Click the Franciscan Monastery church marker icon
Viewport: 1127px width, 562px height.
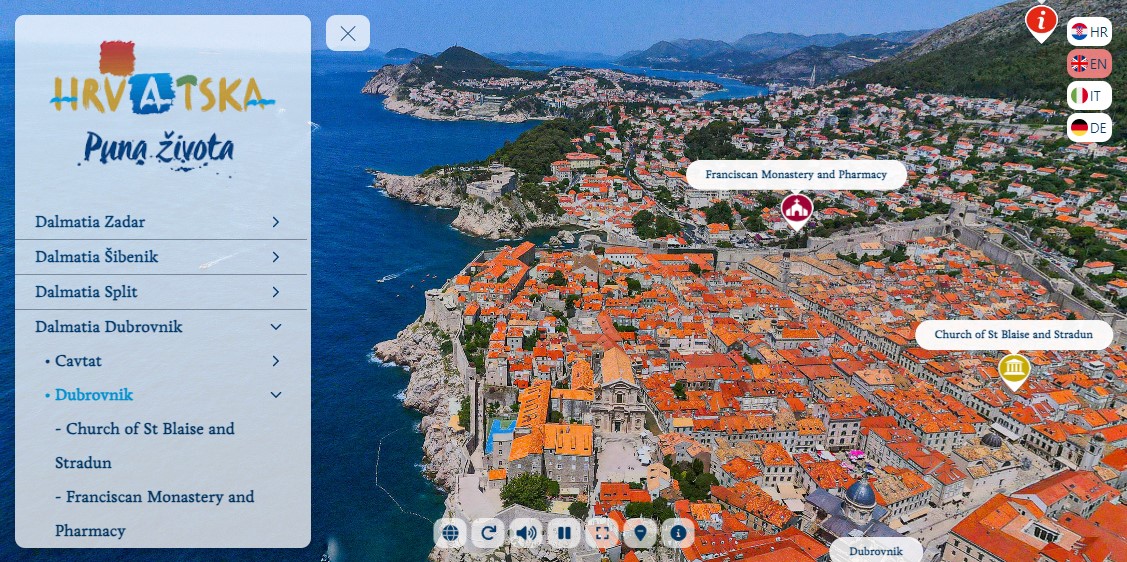click(796, 211)
